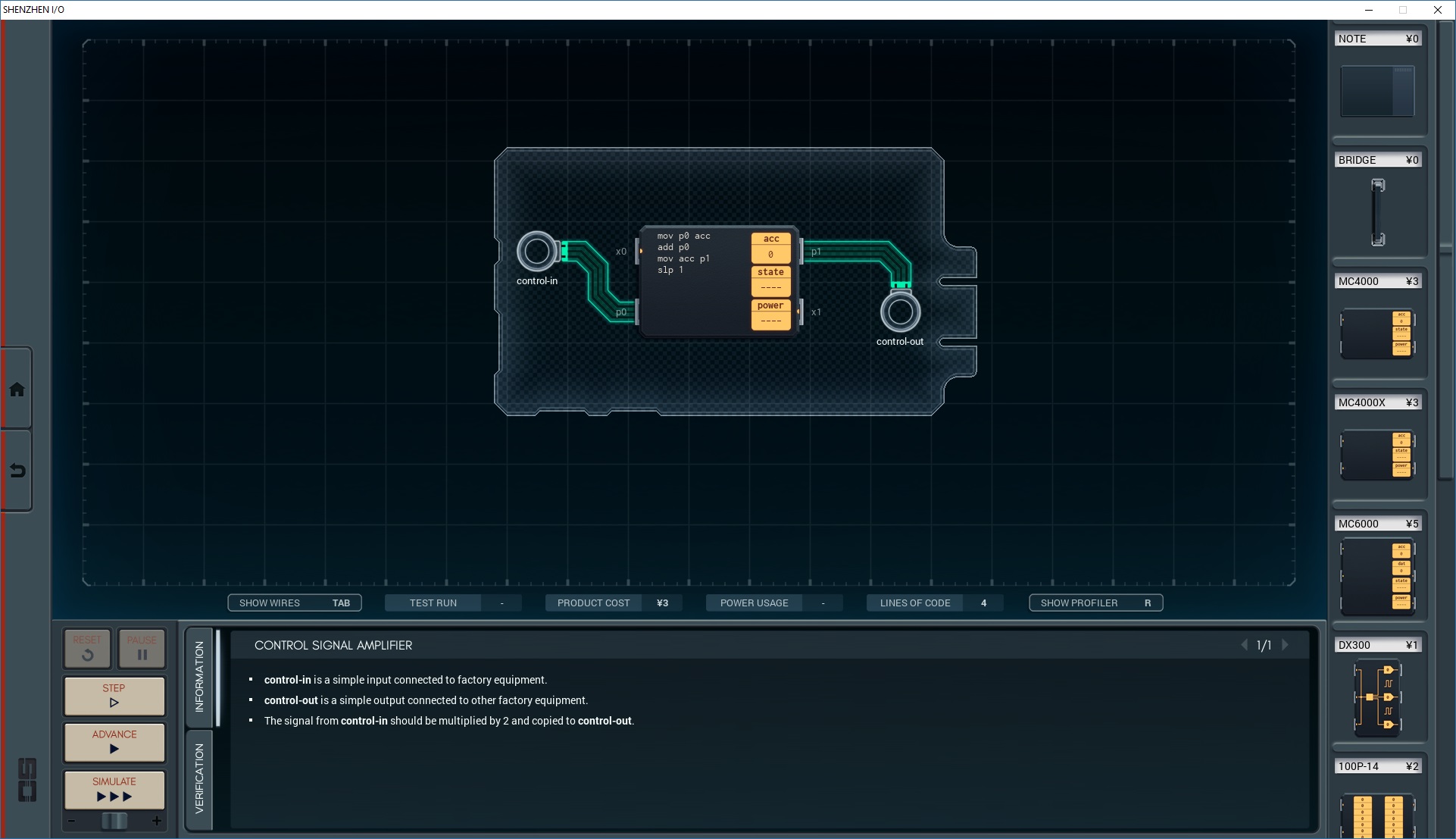Open the Verification tab
The height and width of the screenshot is (839, 1456).
tap(199, 778)
